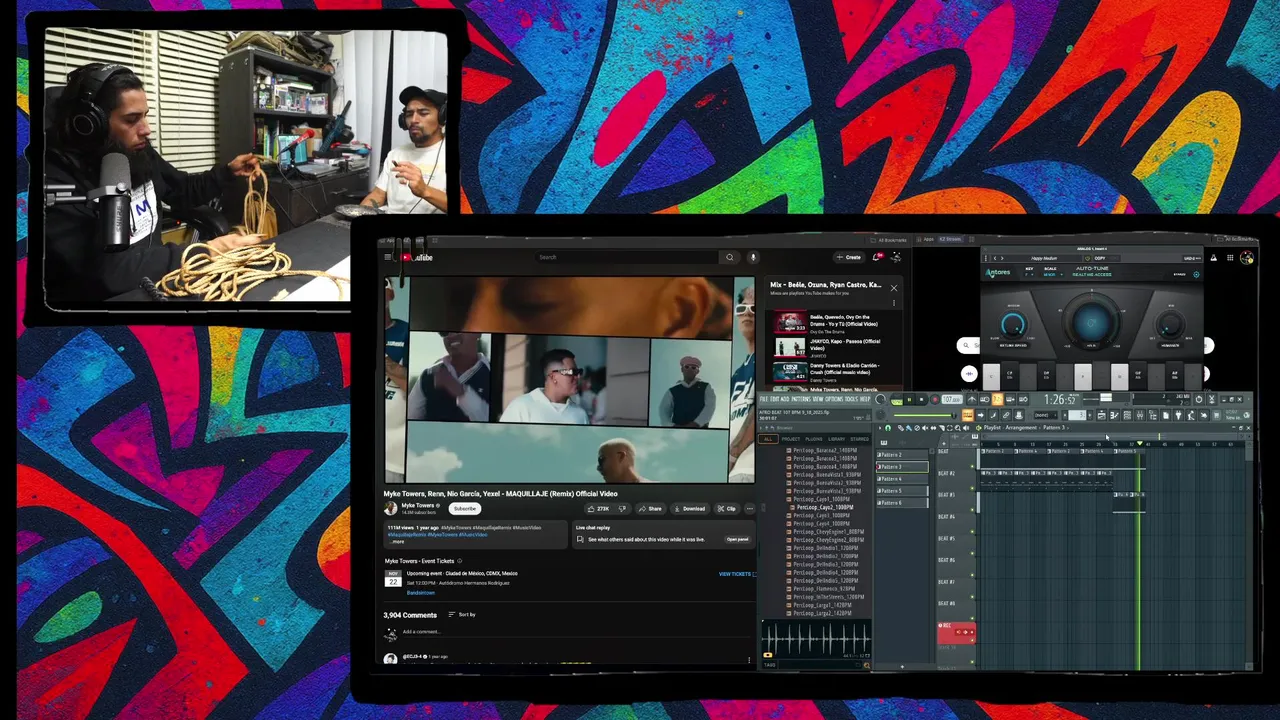Open Auto-Tune settings gear
The image size is (1280, 720).
click(x=1196, y=274)
